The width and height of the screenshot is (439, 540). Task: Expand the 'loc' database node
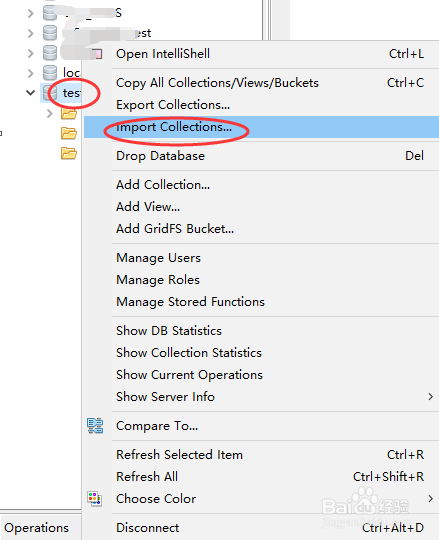click(31, 73)
